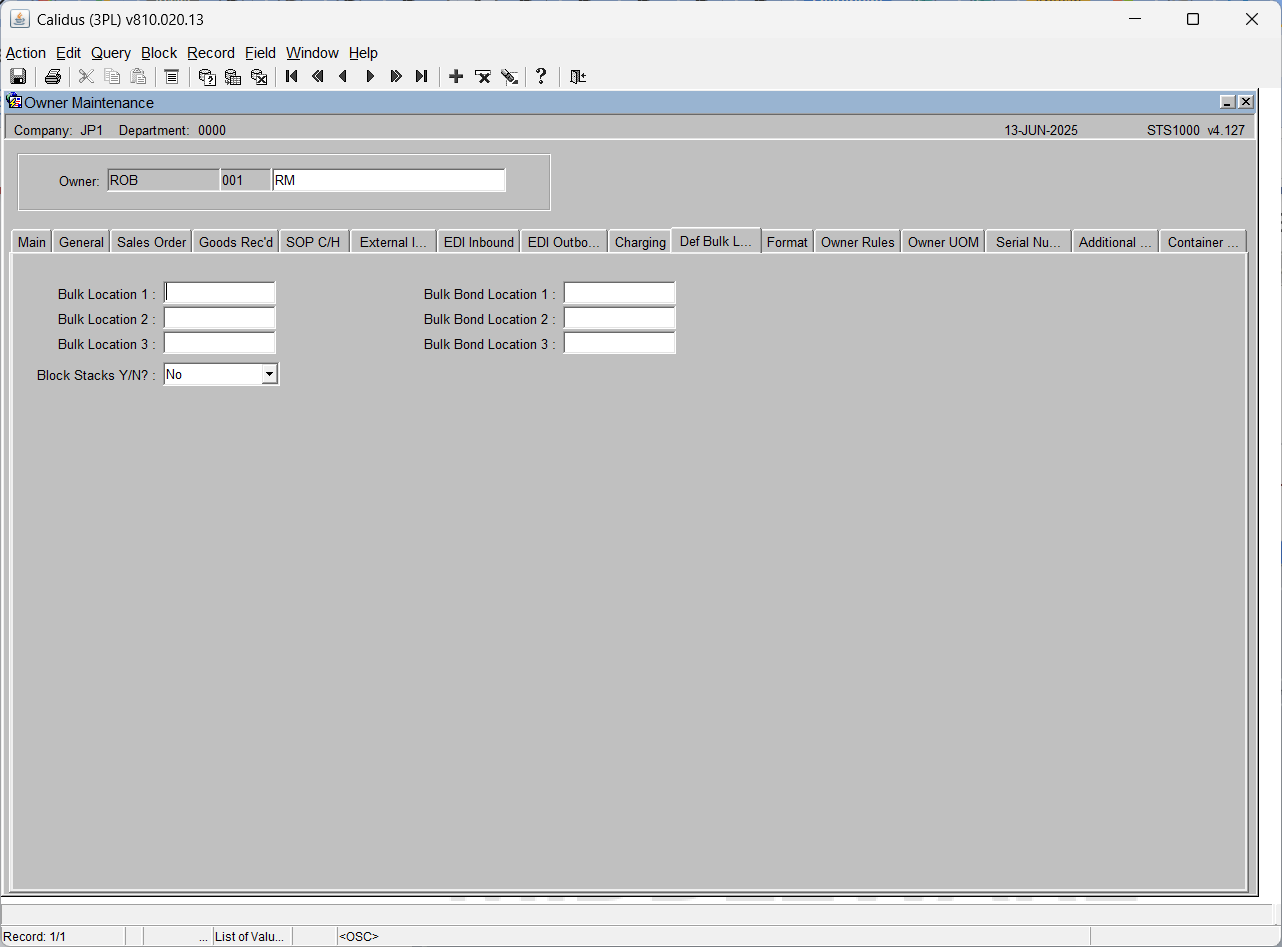Switch to the Additional ... tab
This screenshot has width=1282, height=947.
1115,242
